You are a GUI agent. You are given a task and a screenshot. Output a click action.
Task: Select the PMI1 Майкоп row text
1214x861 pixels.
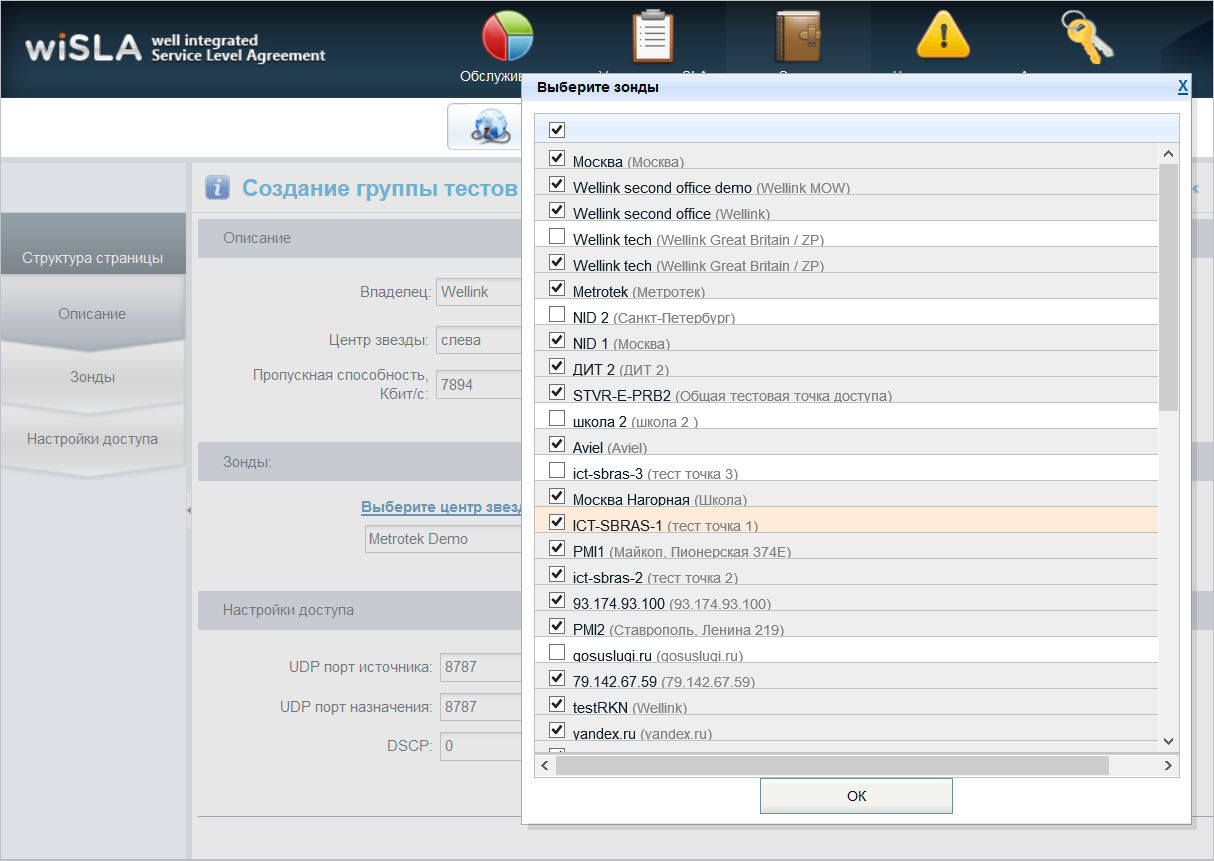(682, 552)
